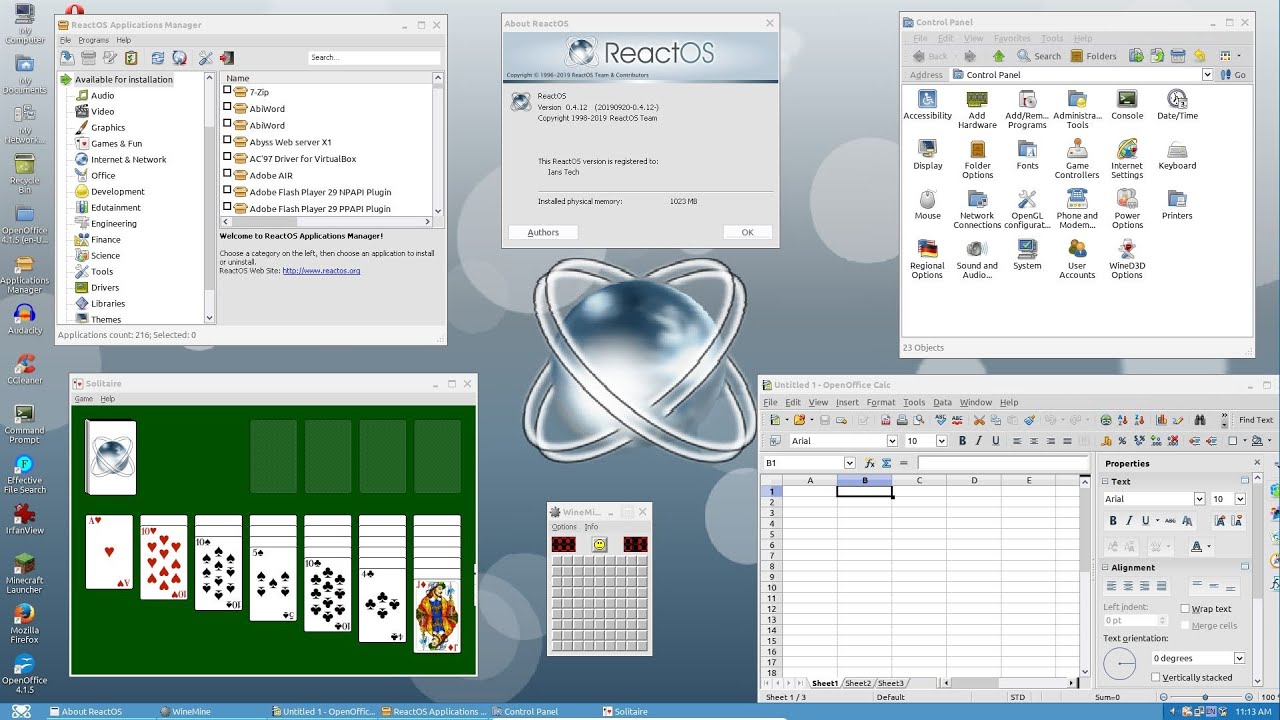
Task: Click the Solitaire deck card back
Action: point(111,457)
